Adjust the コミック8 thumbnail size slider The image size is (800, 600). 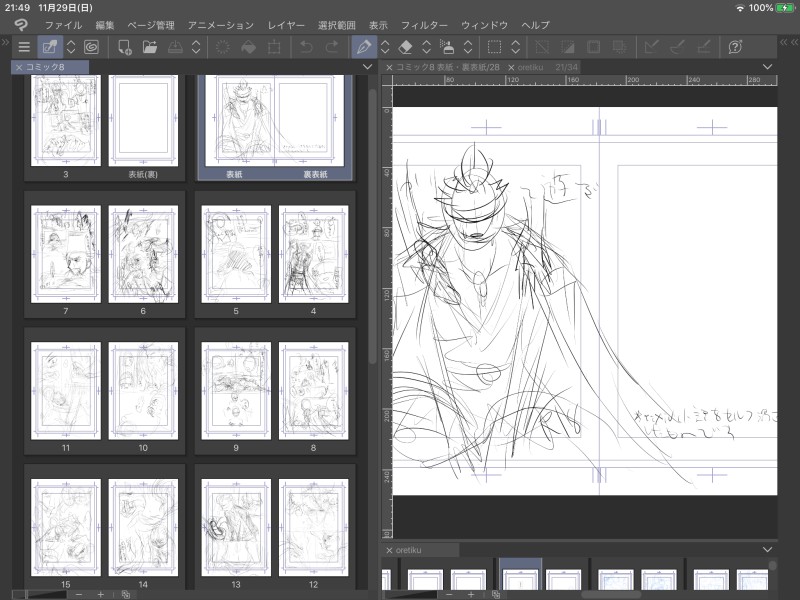(x=39, y=595)
